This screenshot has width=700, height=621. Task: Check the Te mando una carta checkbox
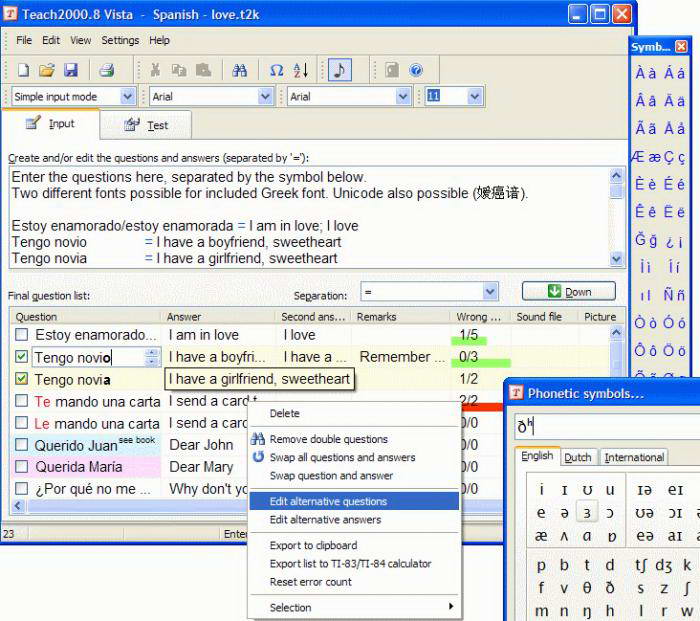click(x=21, y=400)
